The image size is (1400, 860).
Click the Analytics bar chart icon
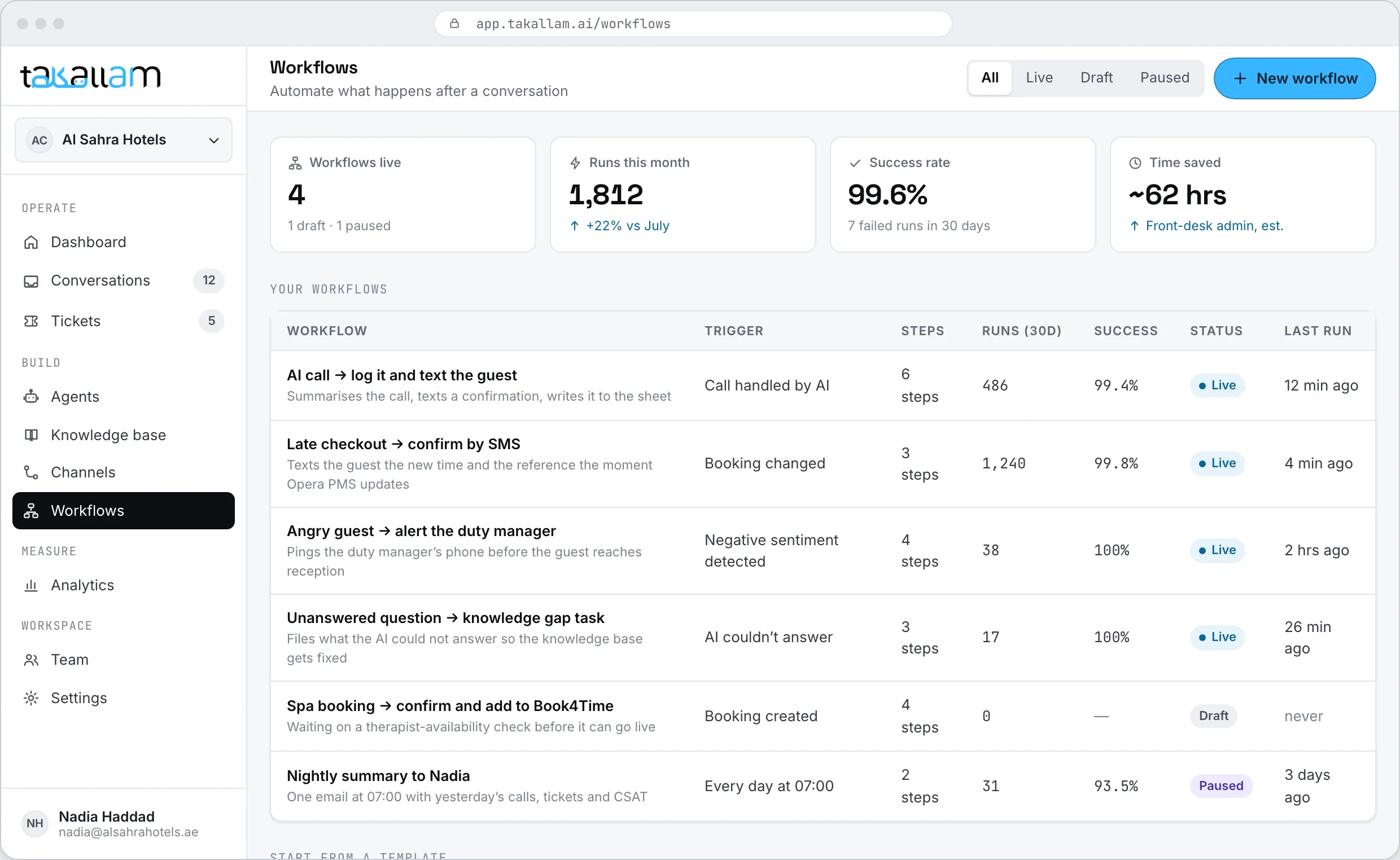[30, 585]
